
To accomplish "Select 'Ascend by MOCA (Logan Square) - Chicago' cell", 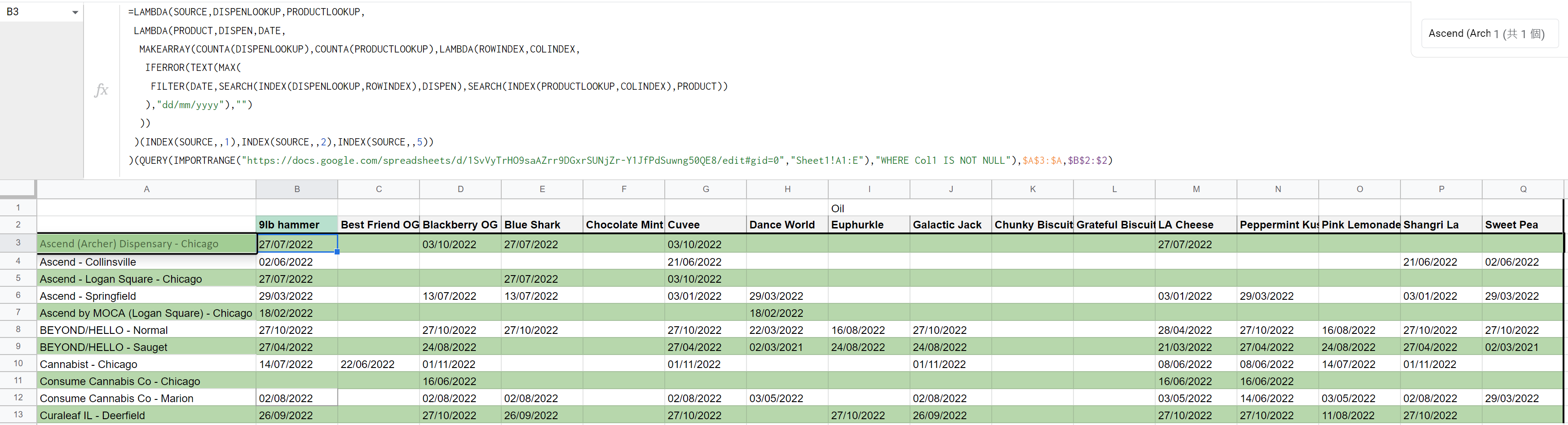I will coord(146,312).
